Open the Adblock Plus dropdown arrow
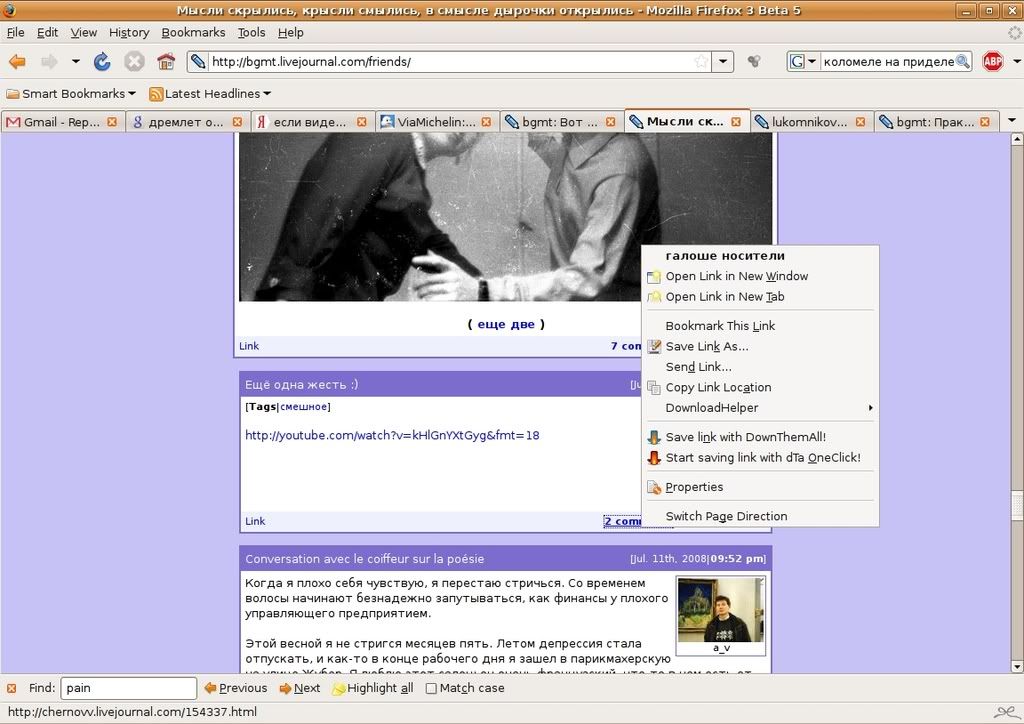 tap(1017, 62)
